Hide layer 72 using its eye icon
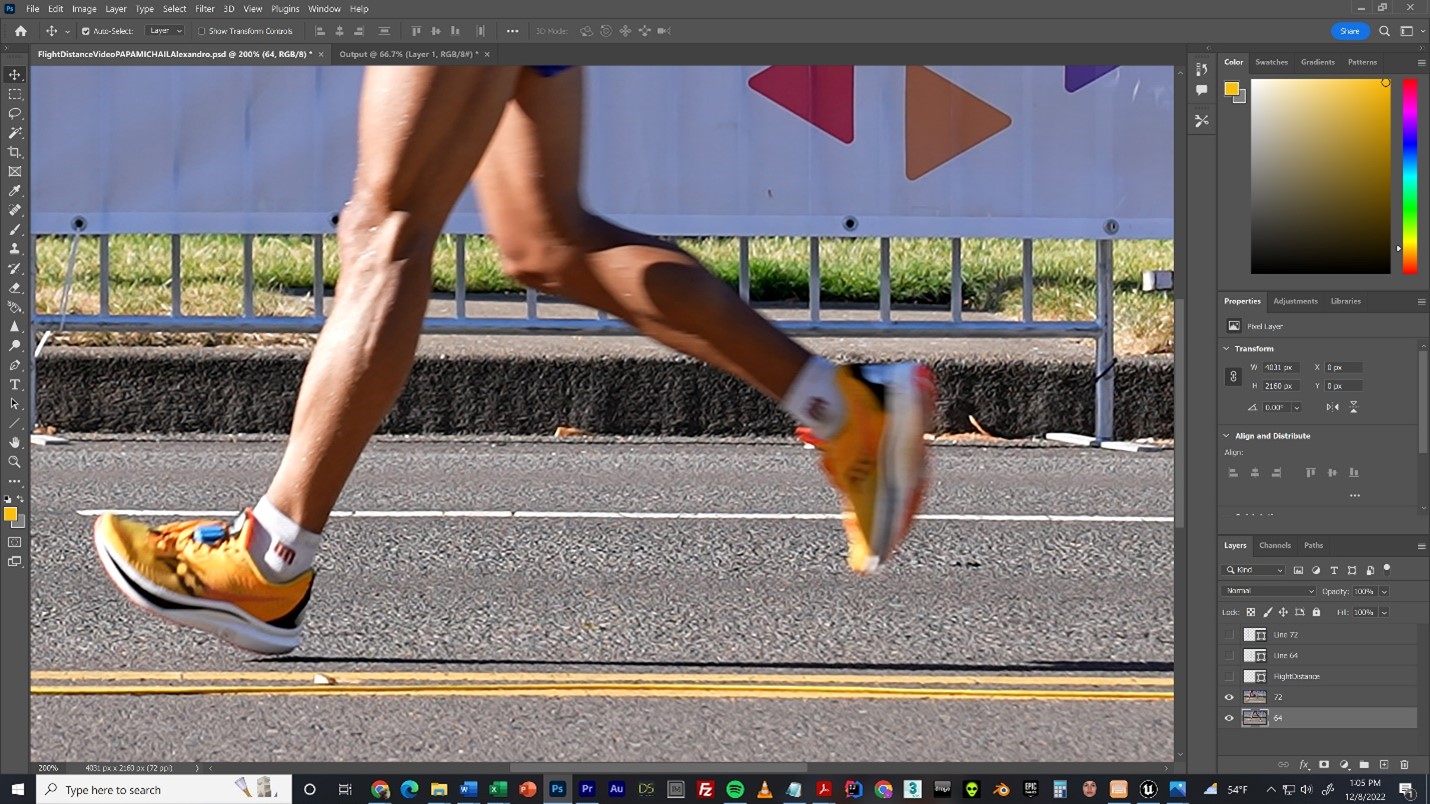This screenshot has height=804, width=1430. click(1229, 697)
